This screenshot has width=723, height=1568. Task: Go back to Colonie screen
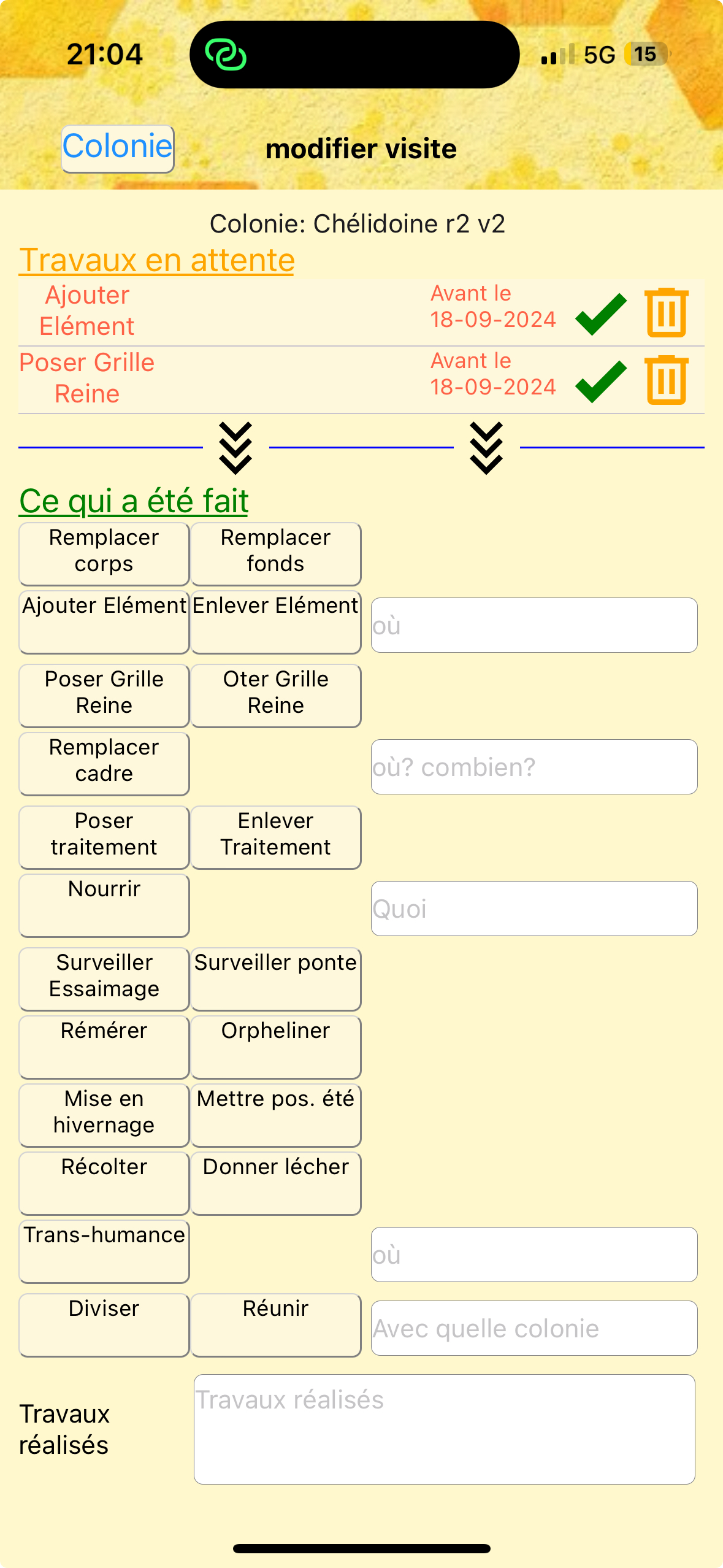(x=118, y=148)
